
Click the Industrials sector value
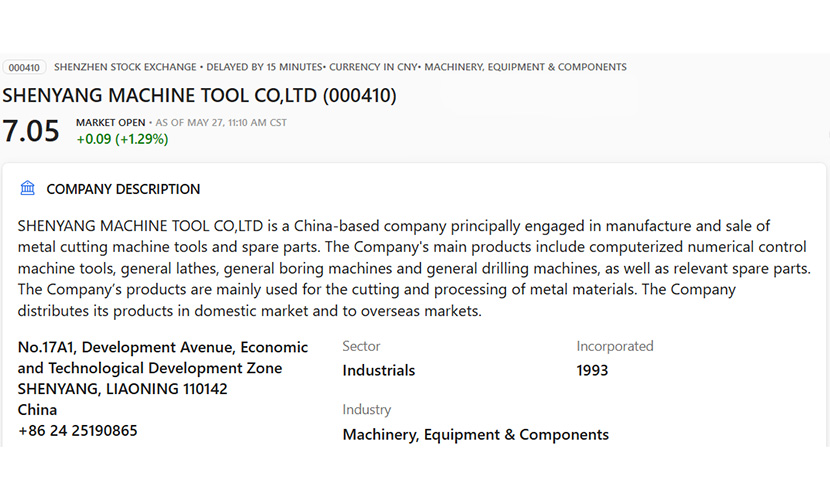coord(378,370)
